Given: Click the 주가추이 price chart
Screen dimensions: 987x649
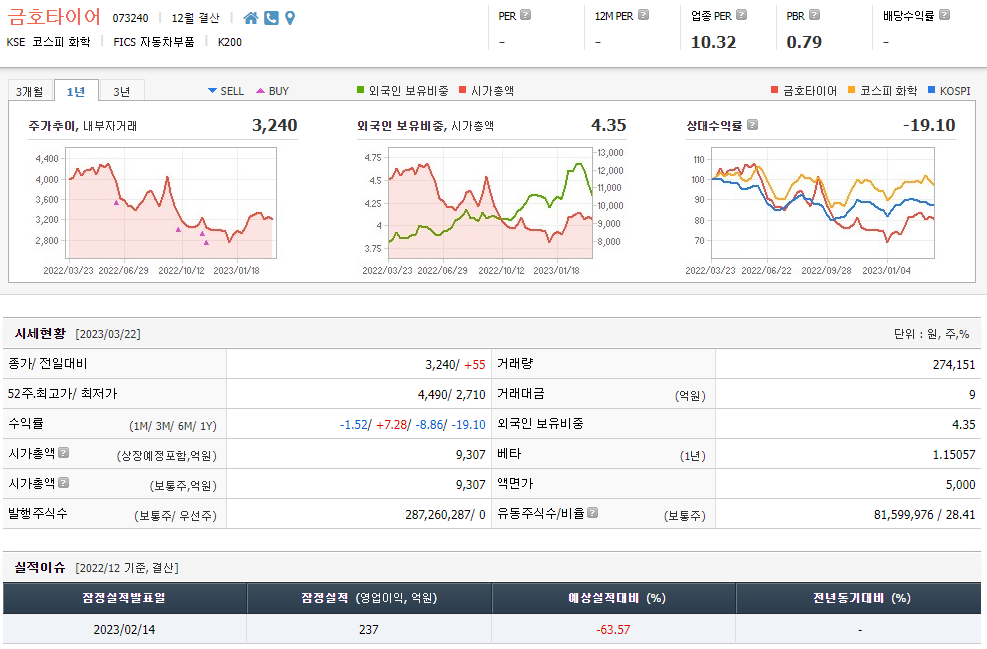Looking at the screenshot, I should (171, 203).
